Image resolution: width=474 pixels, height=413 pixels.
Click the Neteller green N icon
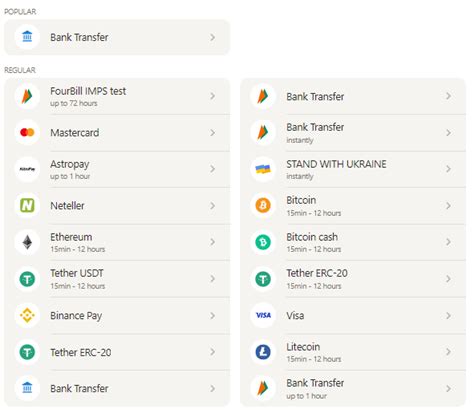[x=27, y=206]
